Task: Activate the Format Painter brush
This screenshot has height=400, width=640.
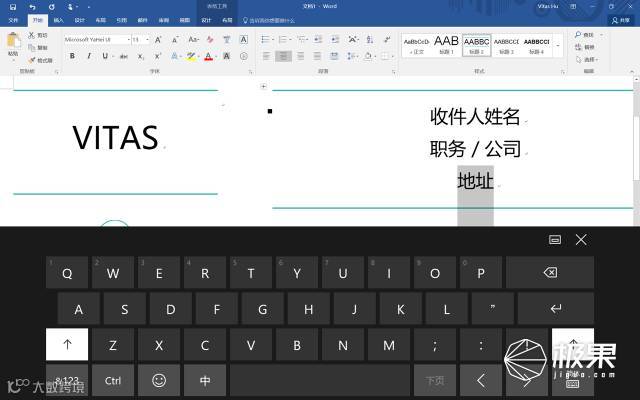Action: tap(40, 60)
